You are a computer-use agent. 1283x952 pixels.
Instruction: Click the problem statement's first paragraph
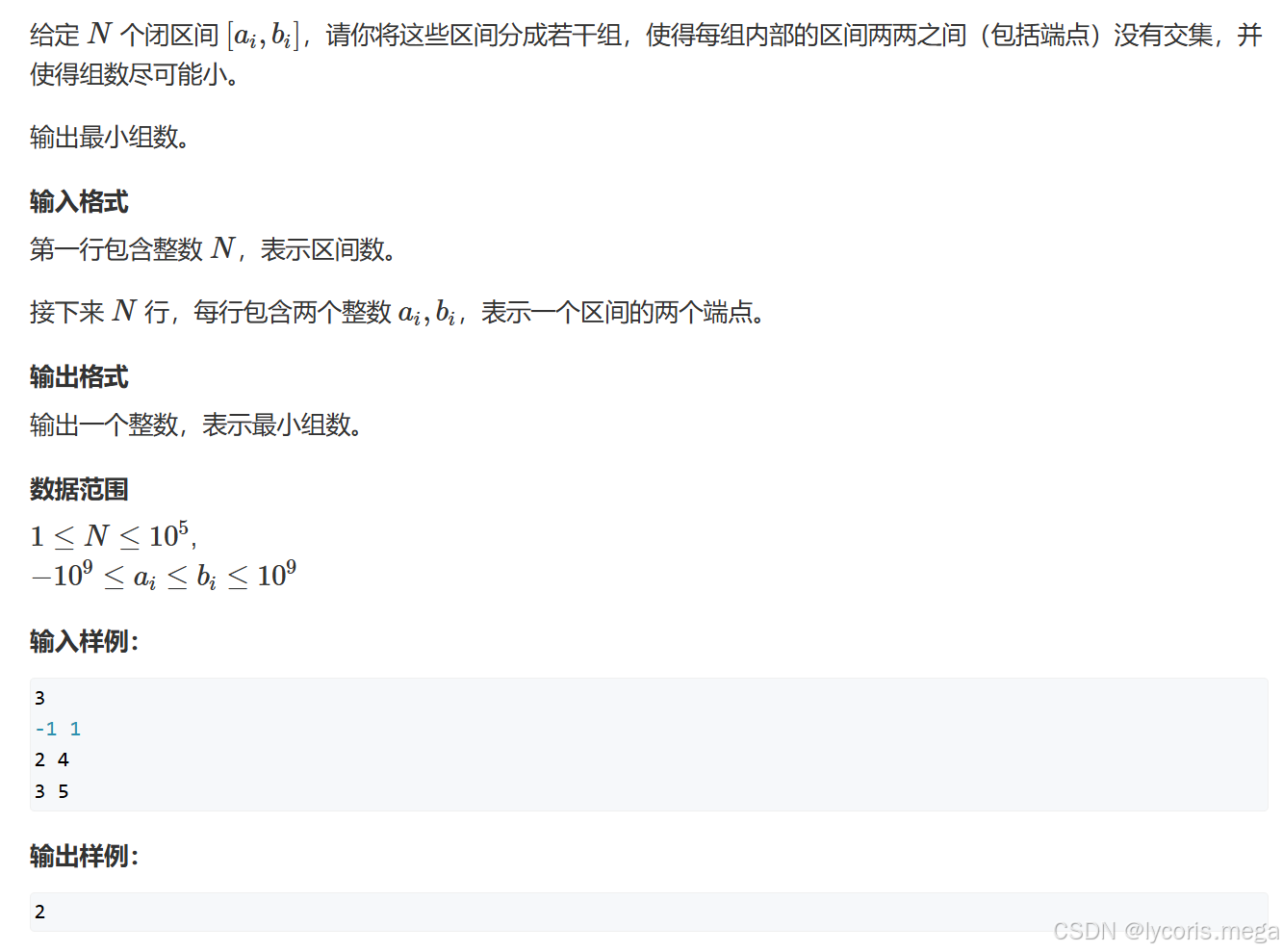click(x=646, y=55)
